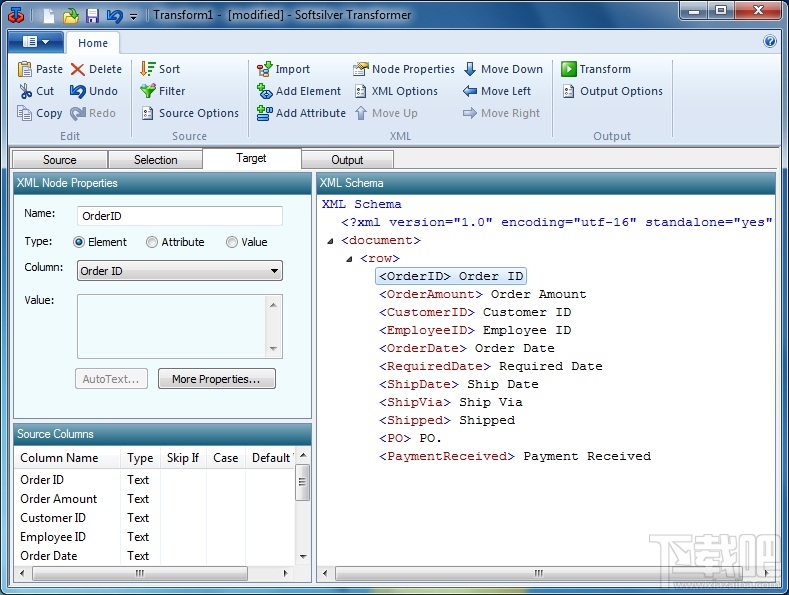The width and height of the screenshot is (789, 595).
Task: Open Output Options icon
Action: tap(569, 91)
